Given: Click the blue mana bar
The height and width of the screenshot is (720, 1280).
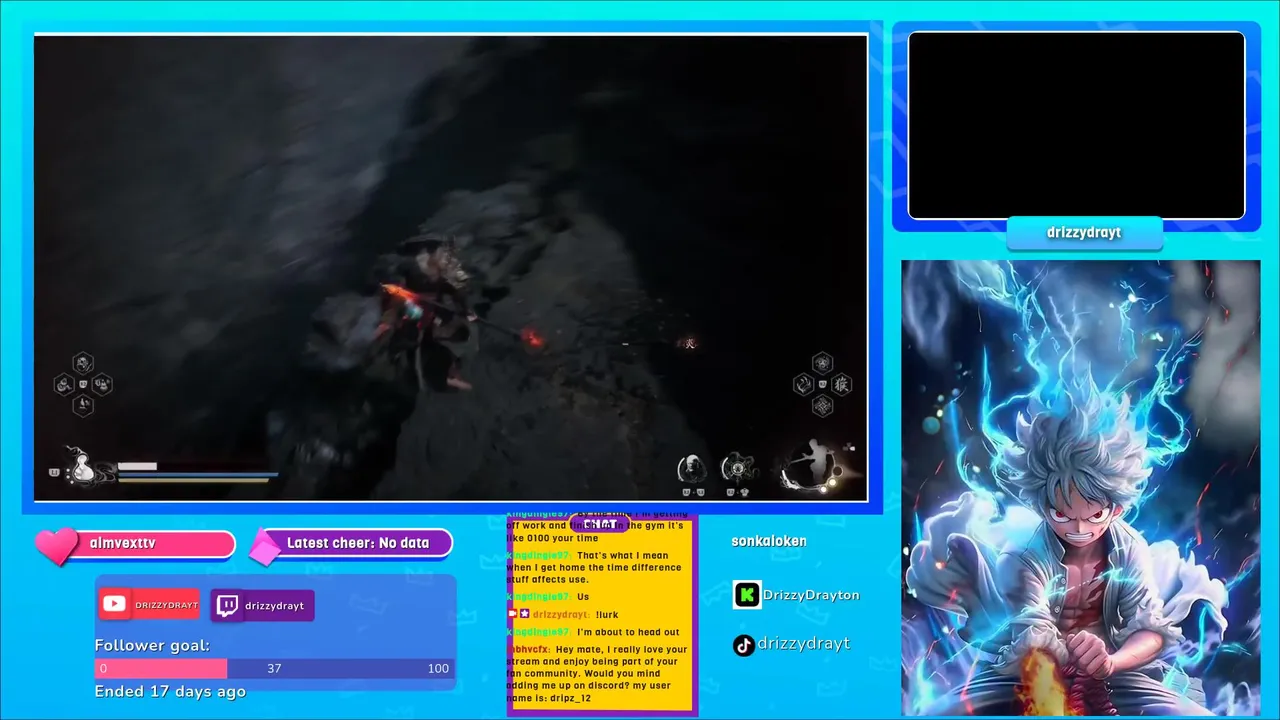Looking at the screenshot, I should (198, 475).
